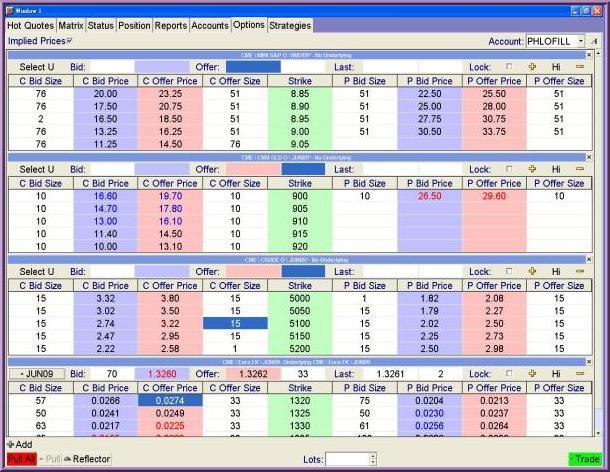Close the Gold options panel
This screenshot has width=610, height=472.
[588, 156]
